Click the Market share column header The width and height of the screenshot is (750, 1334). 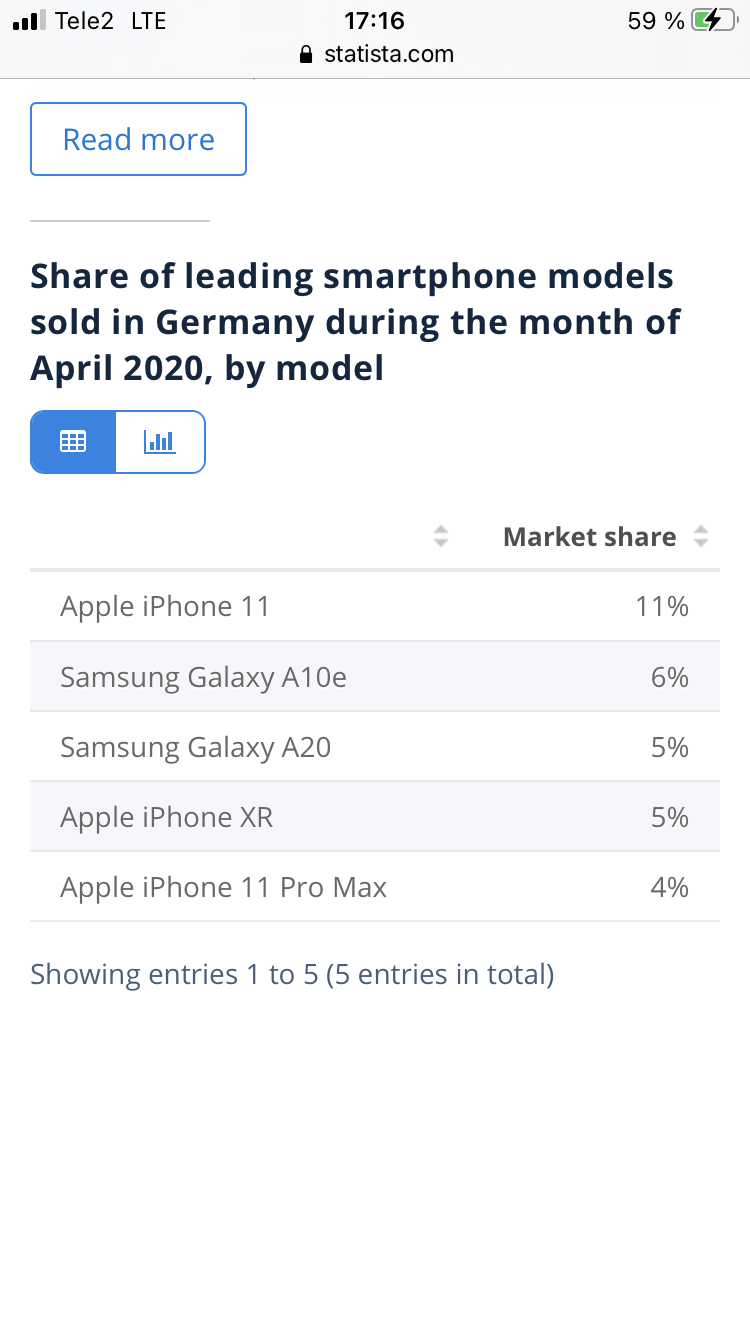590,537
